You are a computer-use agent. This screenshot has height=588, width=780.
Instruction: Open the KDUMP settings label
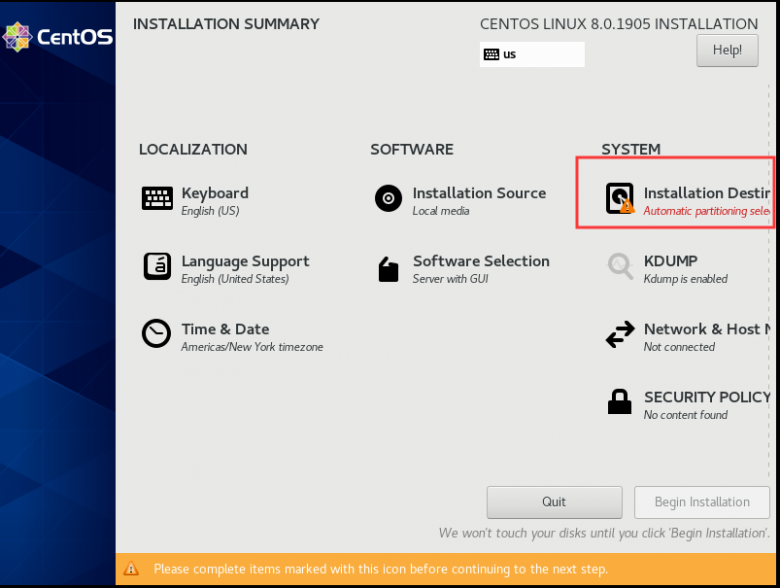coord(671,261)
